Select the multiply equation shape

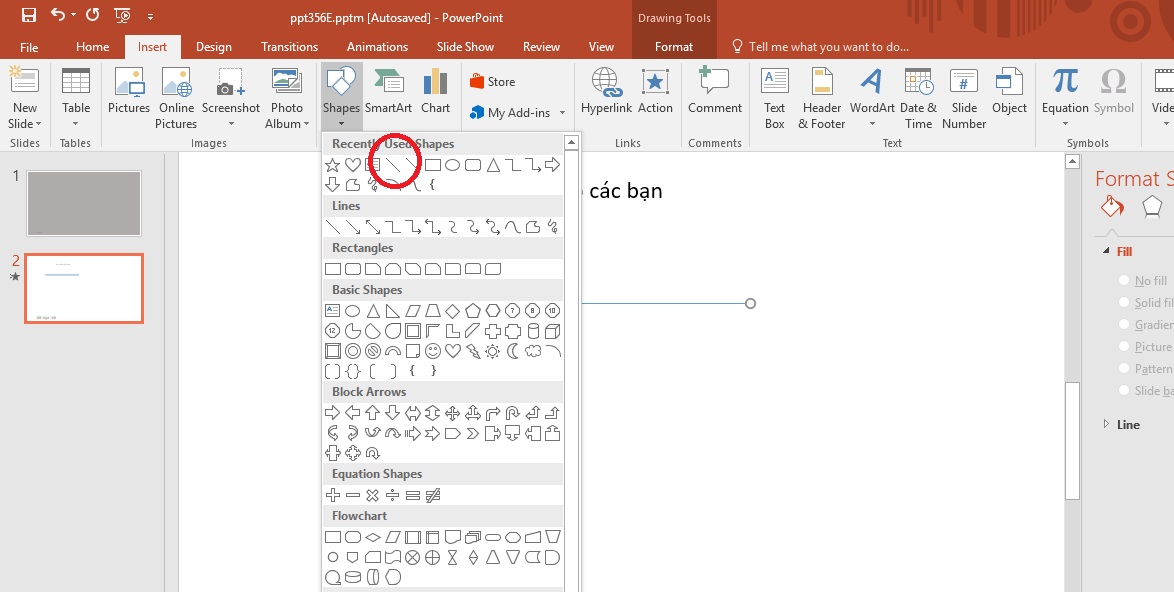pyautogui.click(x=373, y=495)
